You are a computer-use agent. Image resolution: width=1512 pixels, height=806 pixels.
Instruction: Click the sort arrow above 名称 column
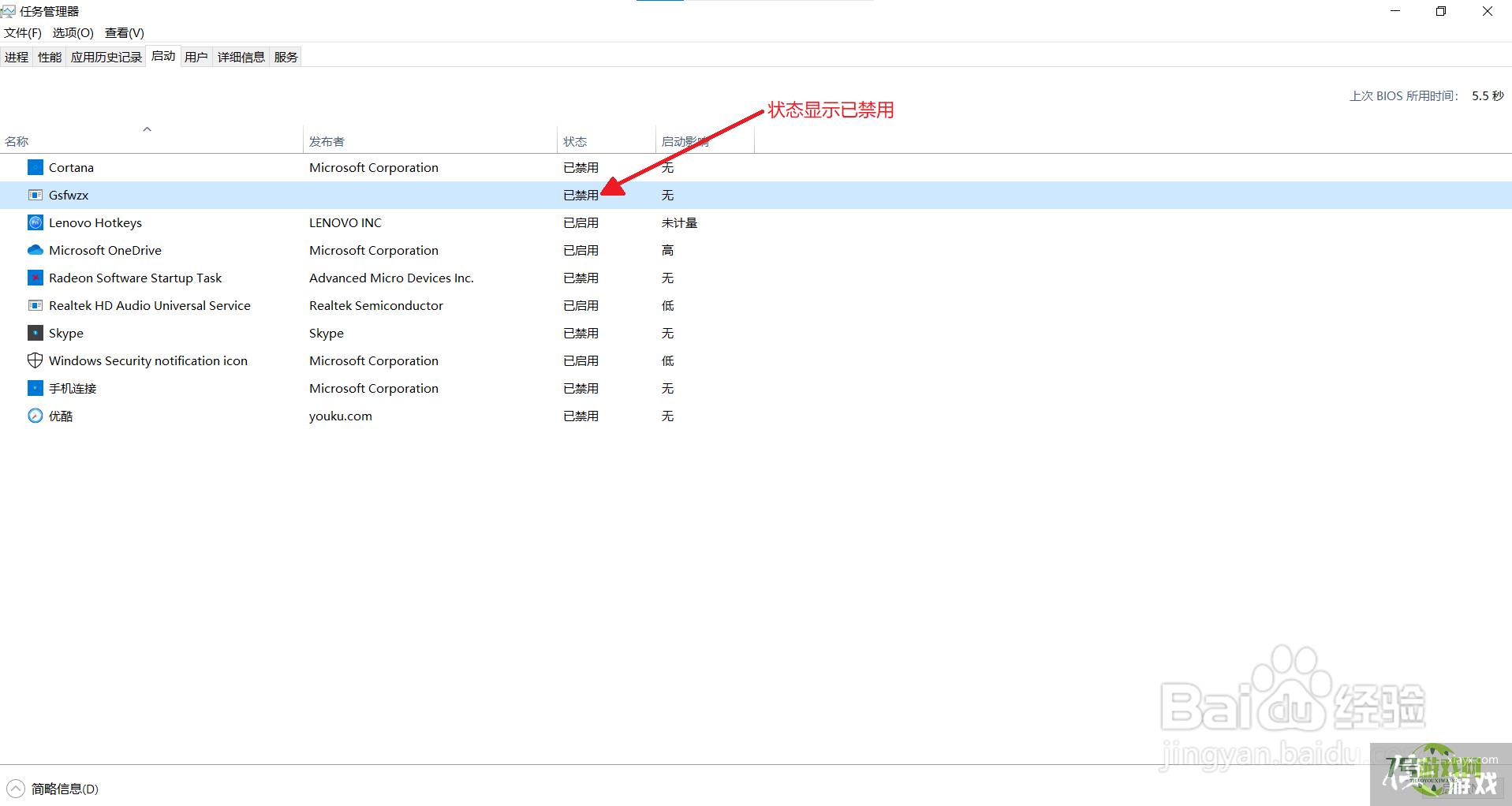coord(147,129)
